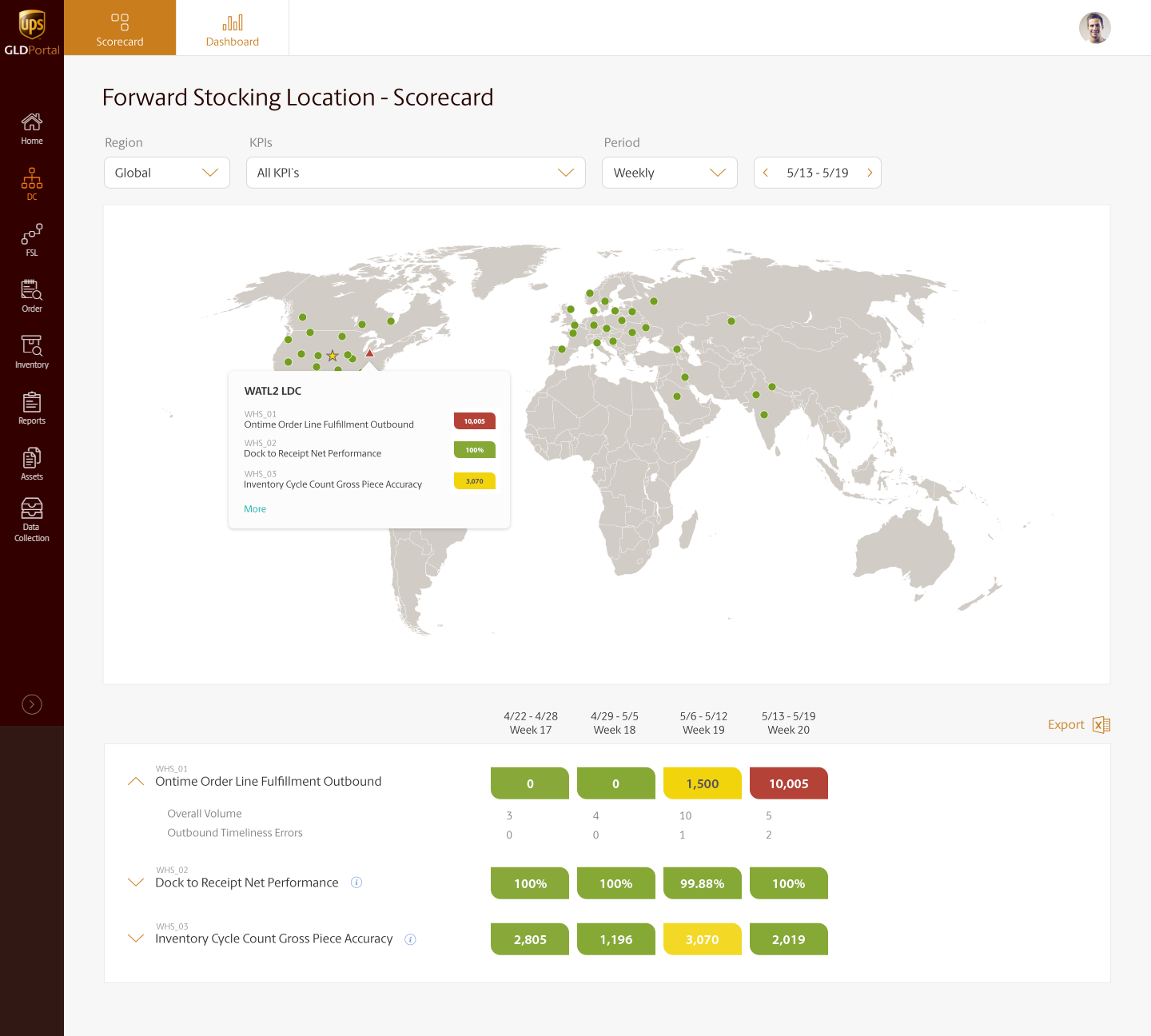This screenshot has height=1036, width=1151.
Task: Open the Assets sidebar icon
Action: pos(32,464)
